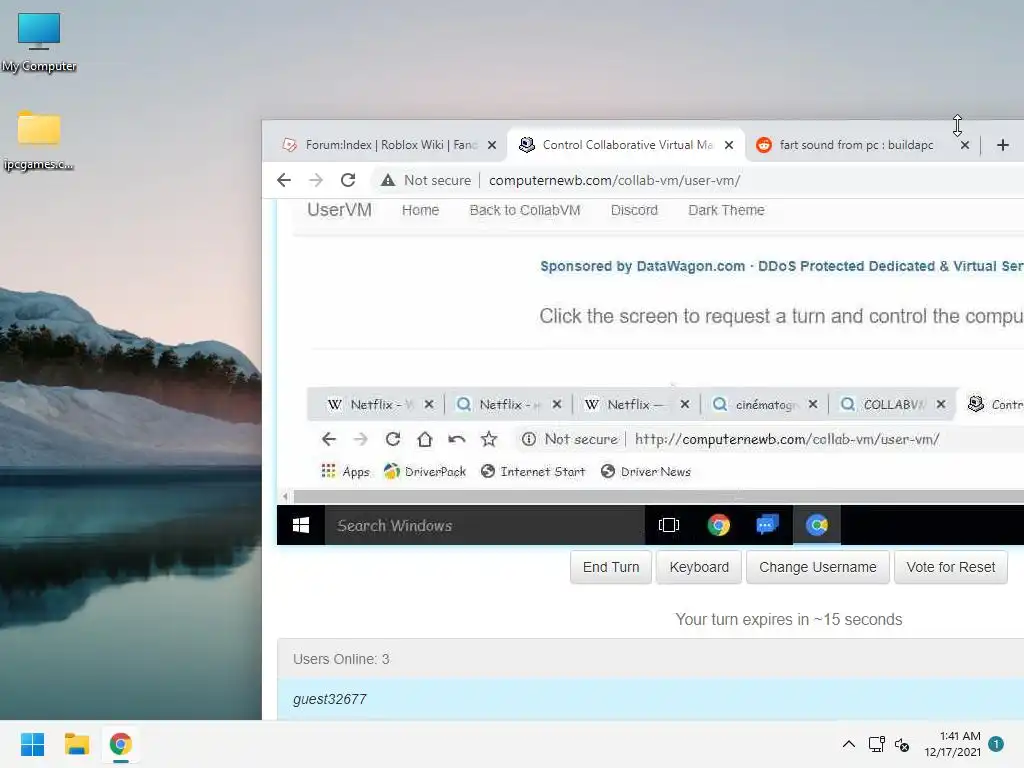Open the Windows Start menu on the outer taskbar
This screenshot has width=1024, height=768.
(x=32, y=744)
